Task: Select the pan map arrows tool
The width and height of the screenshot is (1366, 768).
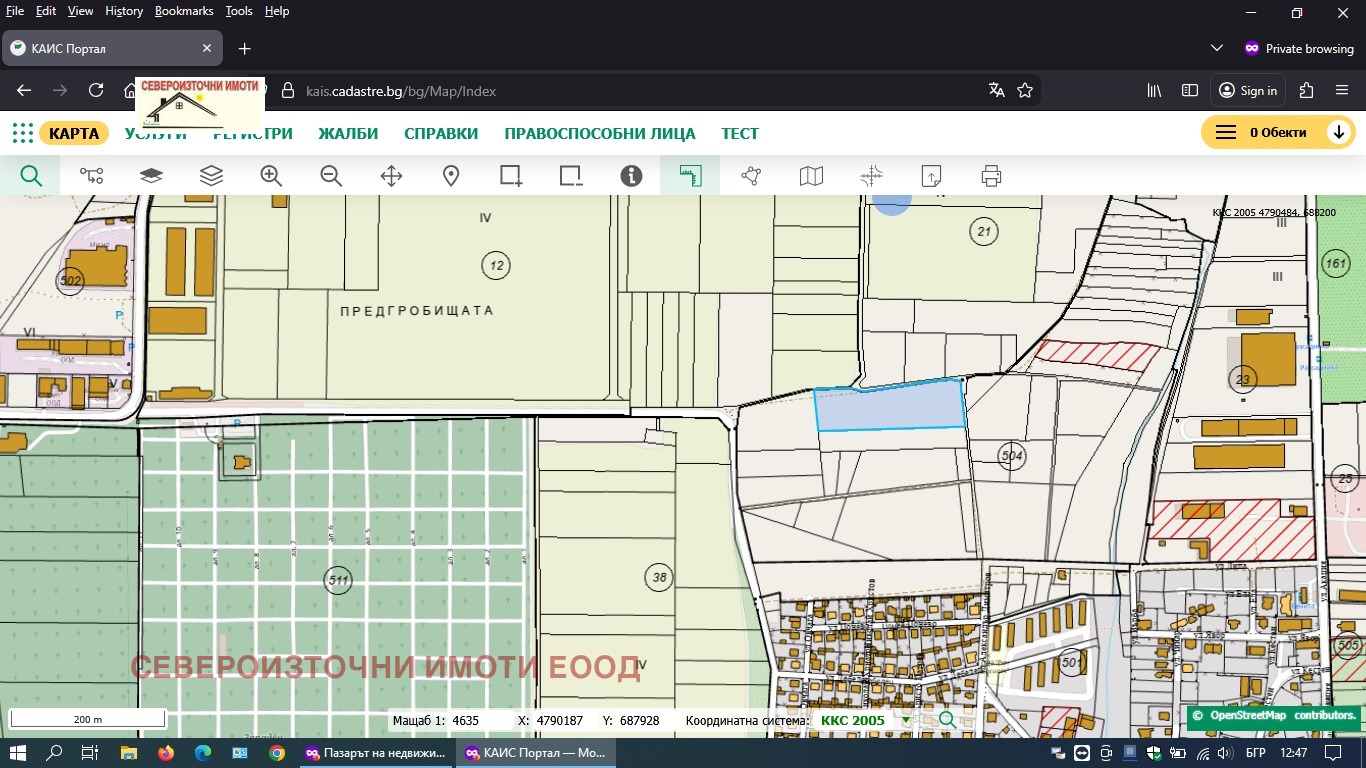Action: (391, 176)
